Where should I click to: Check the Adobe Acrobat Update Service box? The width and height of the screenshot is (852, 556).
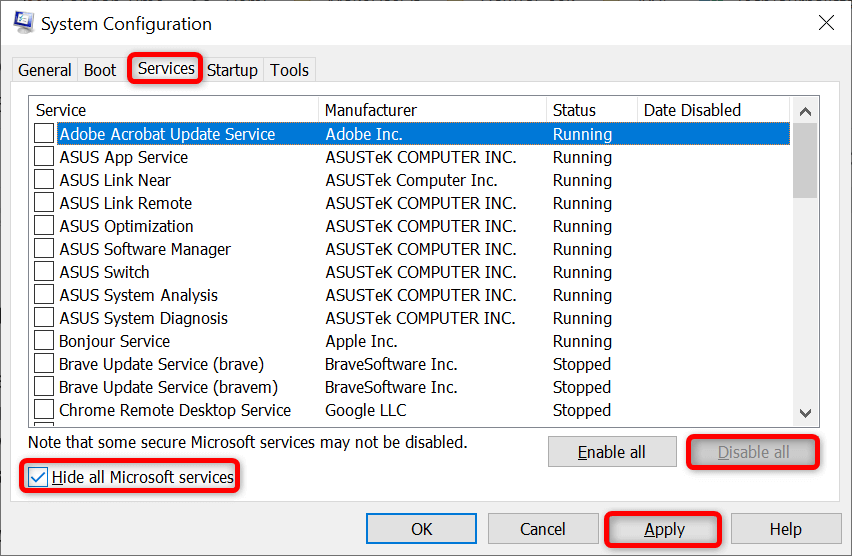click(x=44, y=134)
